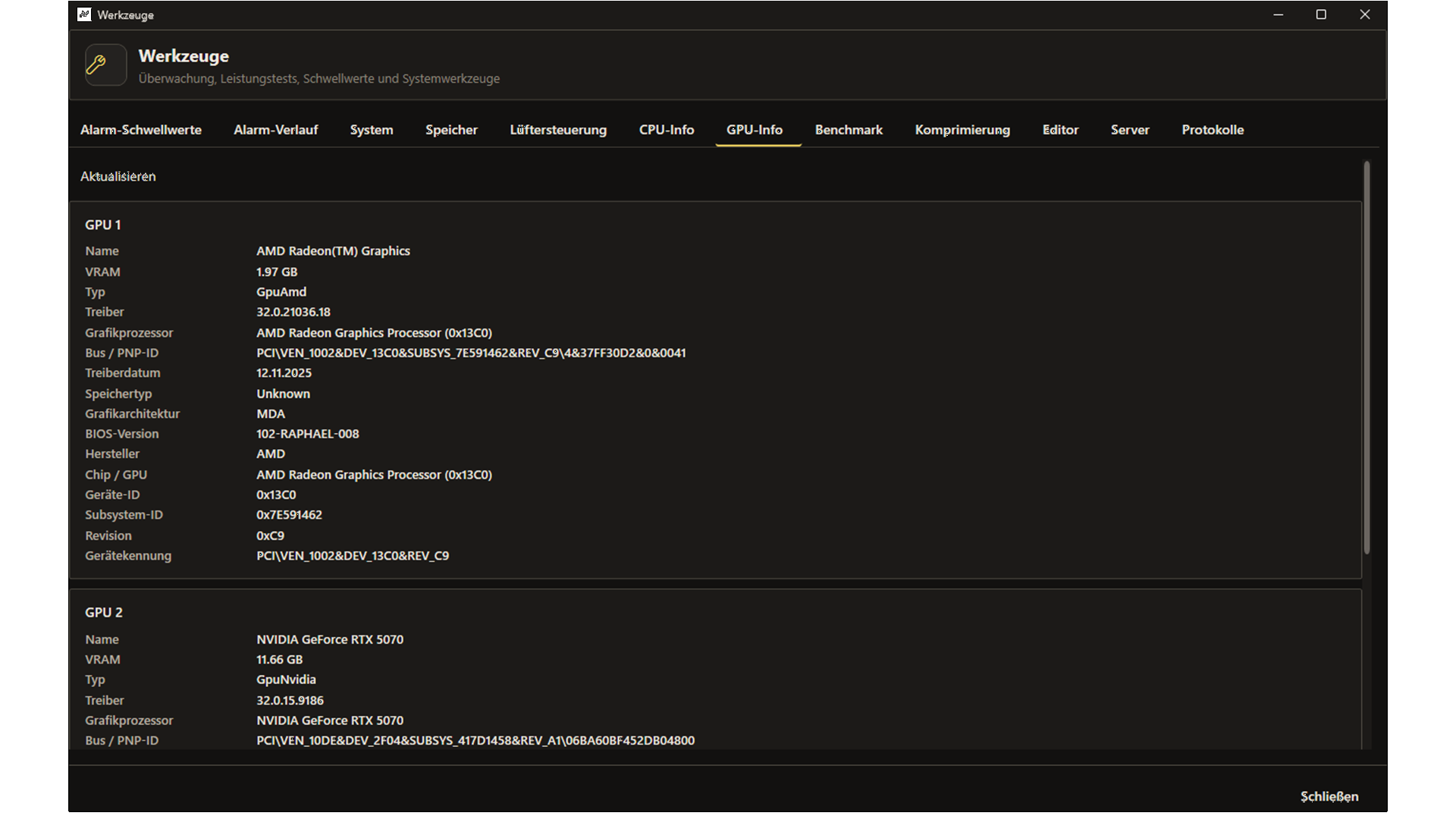Click the Aktualisieren button
The height and width of the screenshot is (819, 1456).
coord(118,176)
